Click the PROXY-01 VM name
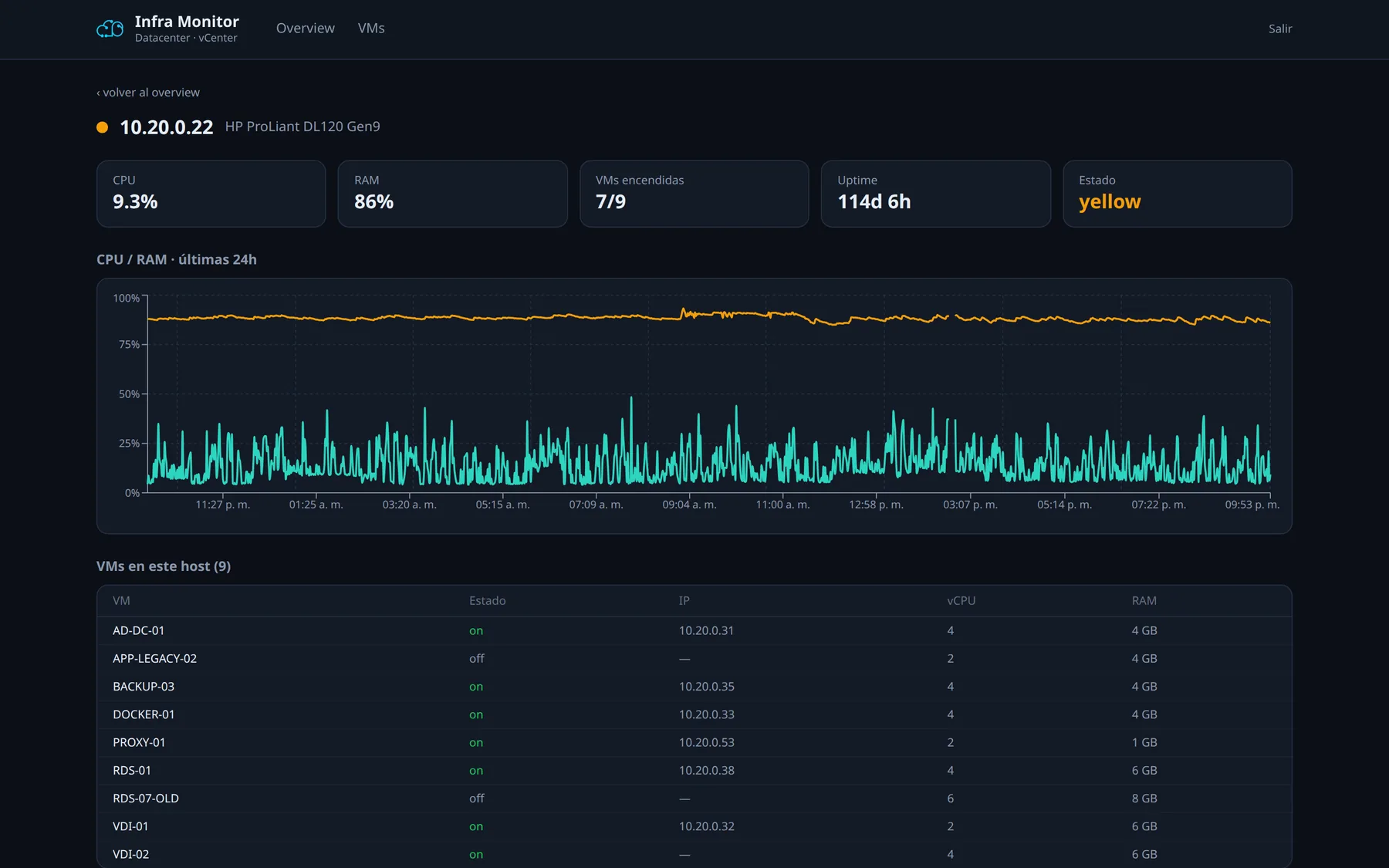The image size is (1389, 868). [x=139, y=743]
